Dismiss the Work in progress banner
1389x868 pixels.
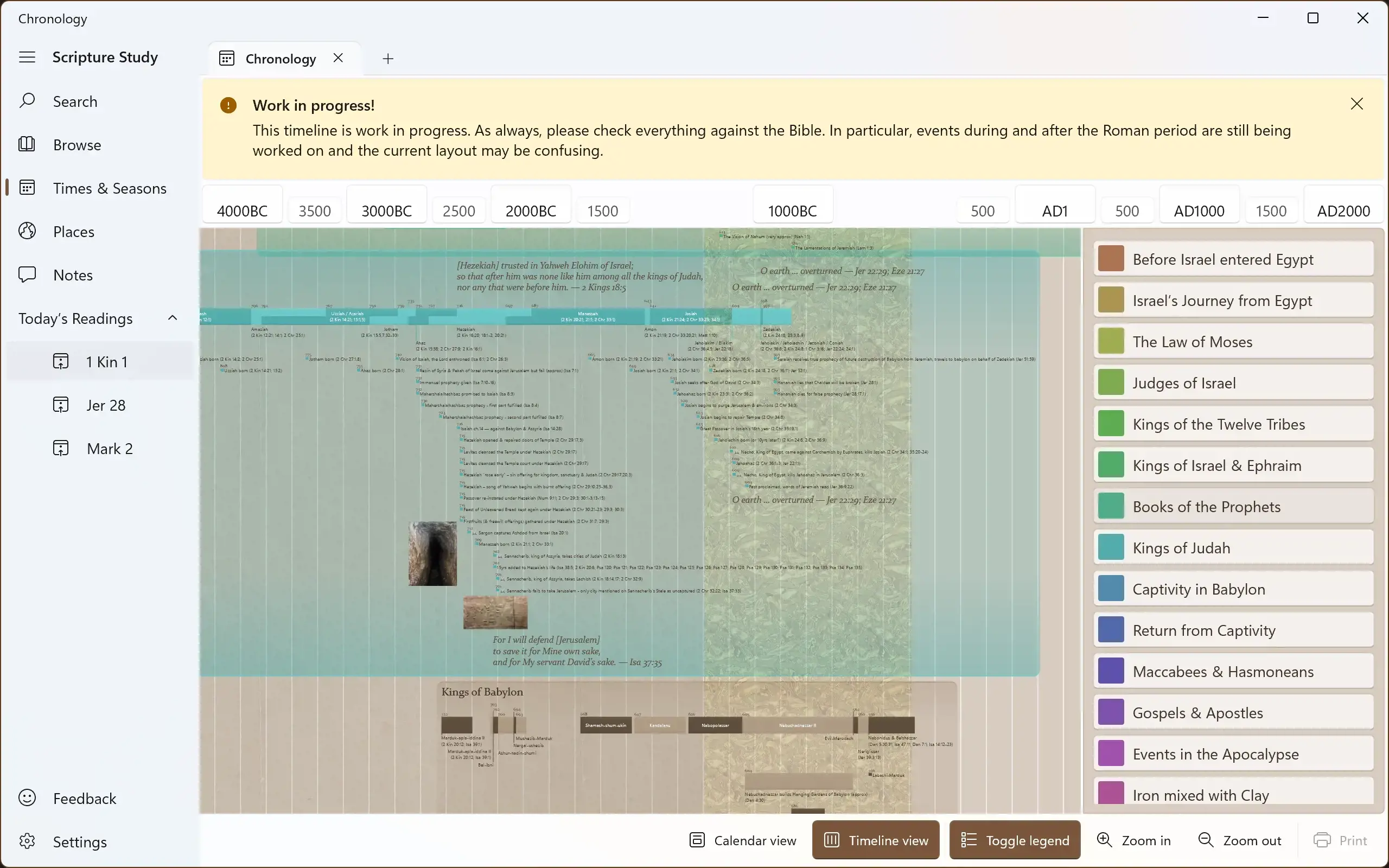[x=1357, y=104]
